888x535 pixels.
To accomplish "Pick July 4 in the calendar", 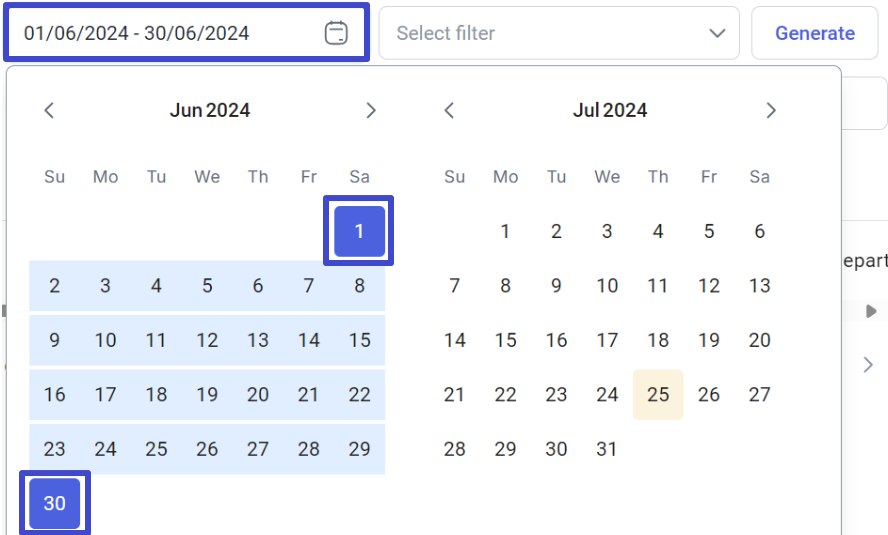I will click(658, 231).
